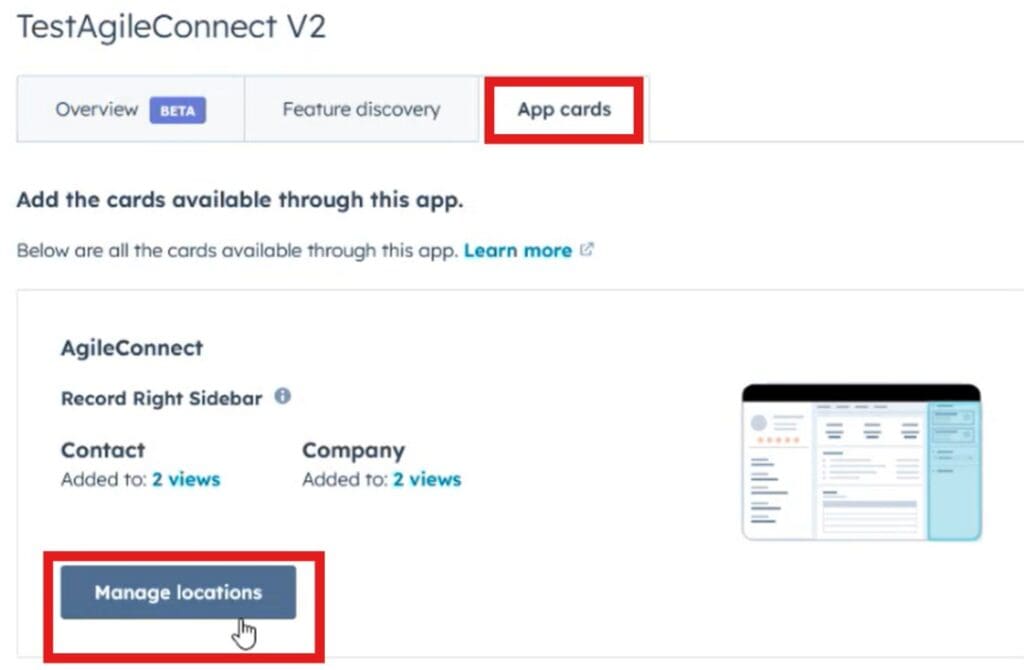Click the AgileConnect card heading

(132, 348)
